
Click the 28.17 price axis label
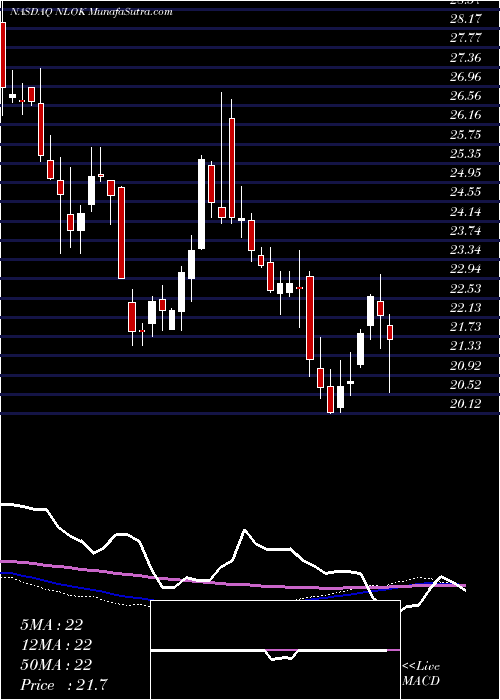pos(466,19)
